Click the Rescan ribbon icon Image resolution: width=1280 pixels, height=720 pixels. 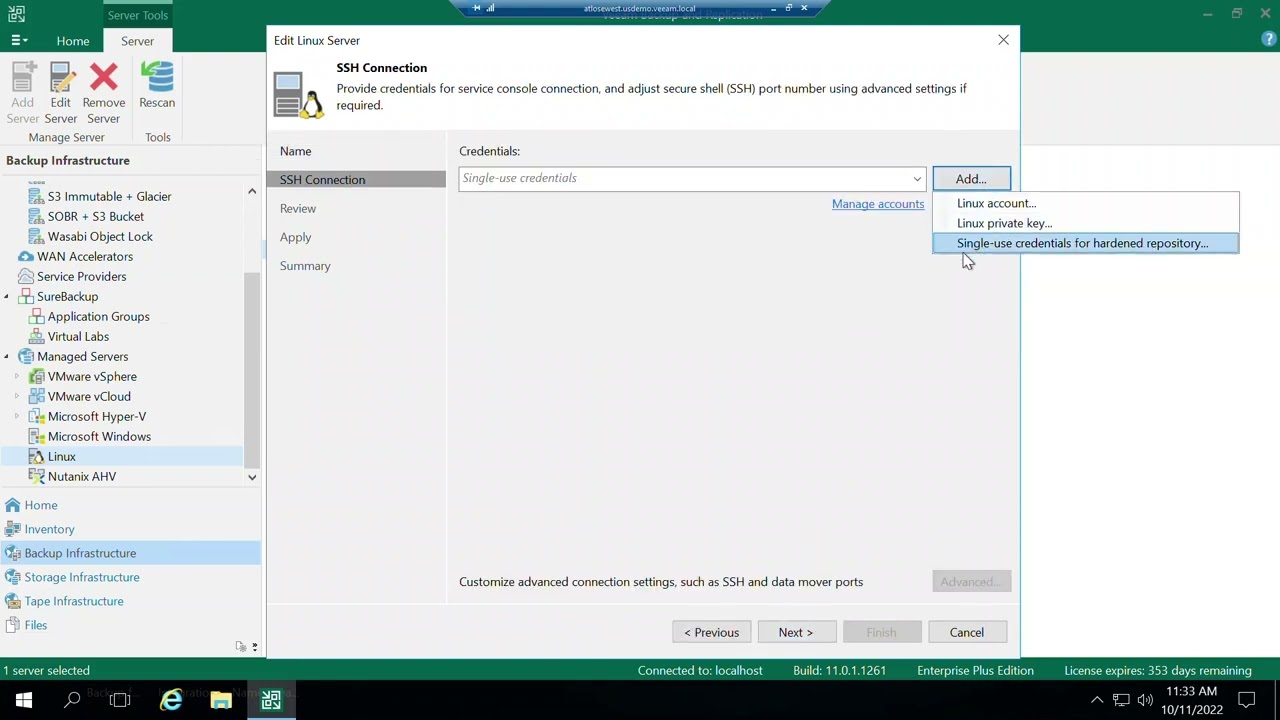click(x=157, y=78)
